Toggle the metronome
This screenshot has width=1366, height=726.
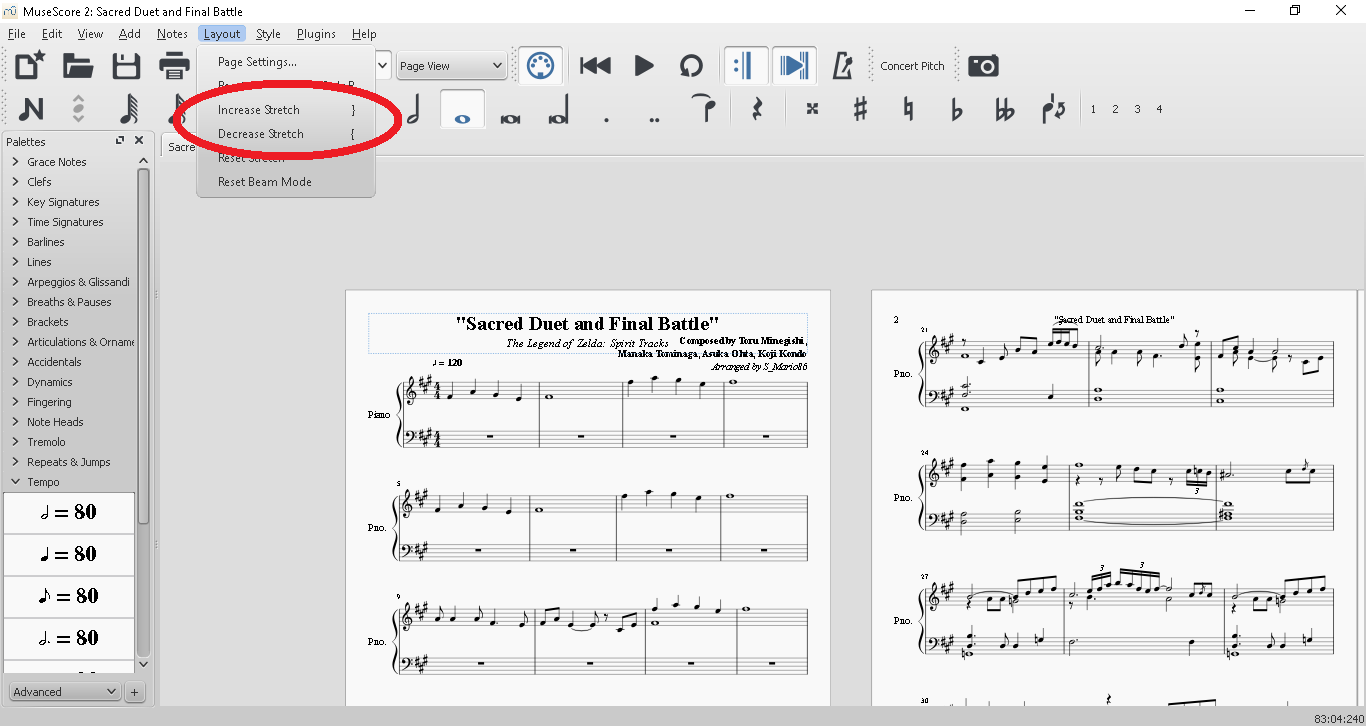click(842, 66)
